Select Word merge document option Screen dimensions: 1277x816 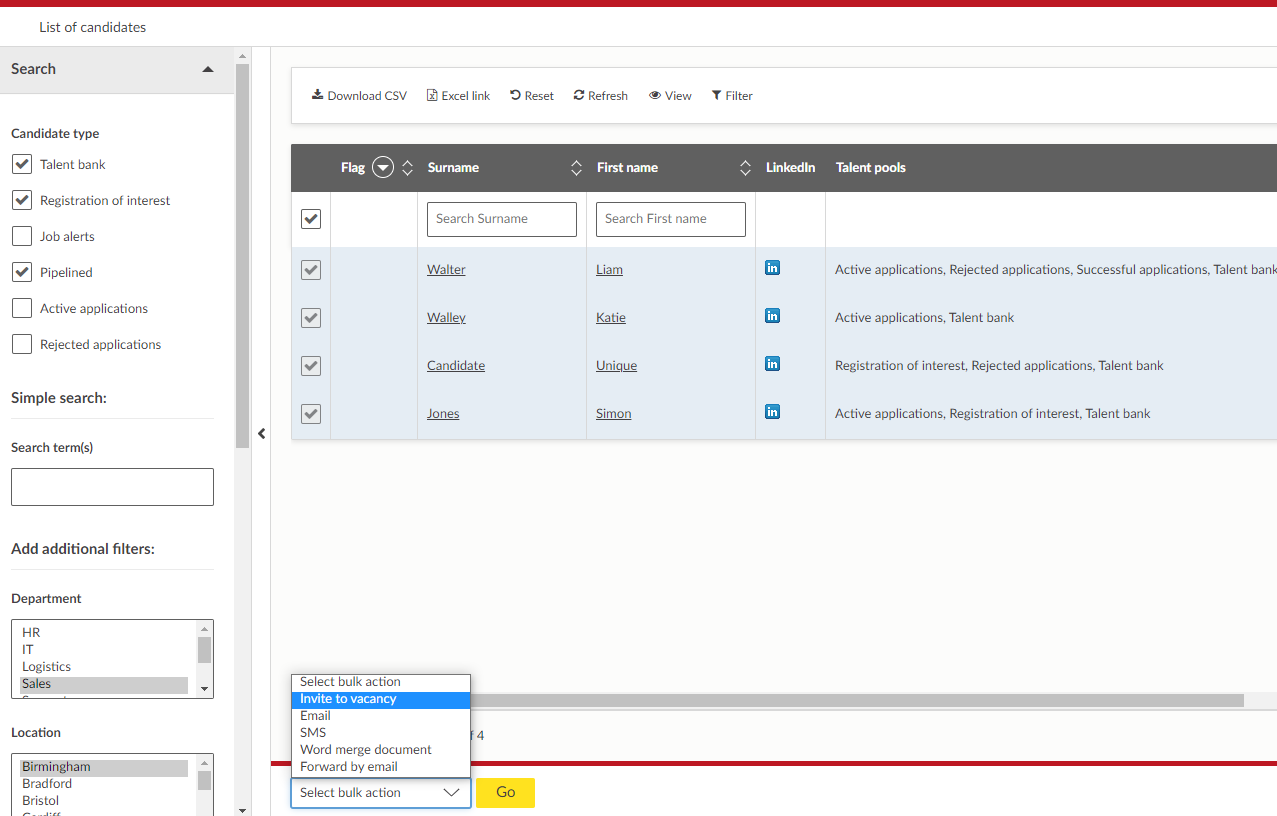click(x=366, y=750)
